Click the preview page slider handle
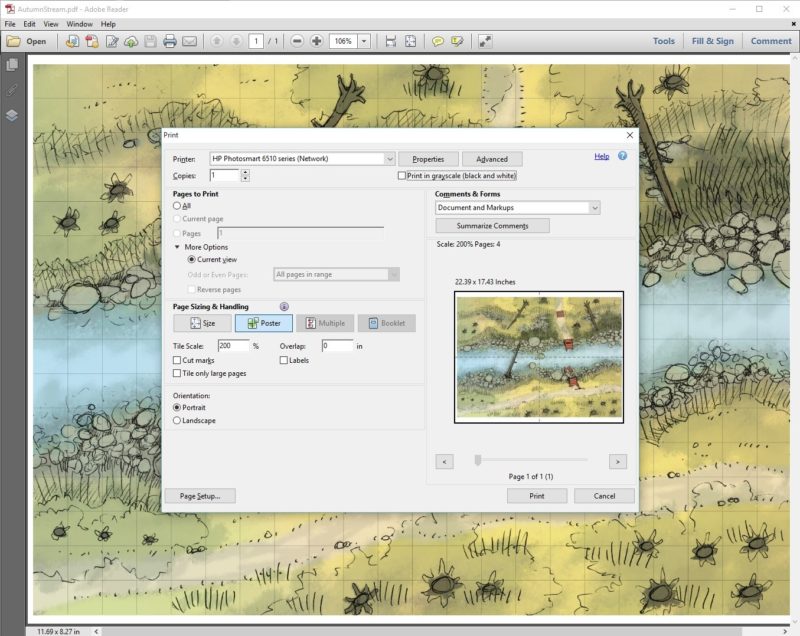 pyautogui.click(x=478, y=460)
